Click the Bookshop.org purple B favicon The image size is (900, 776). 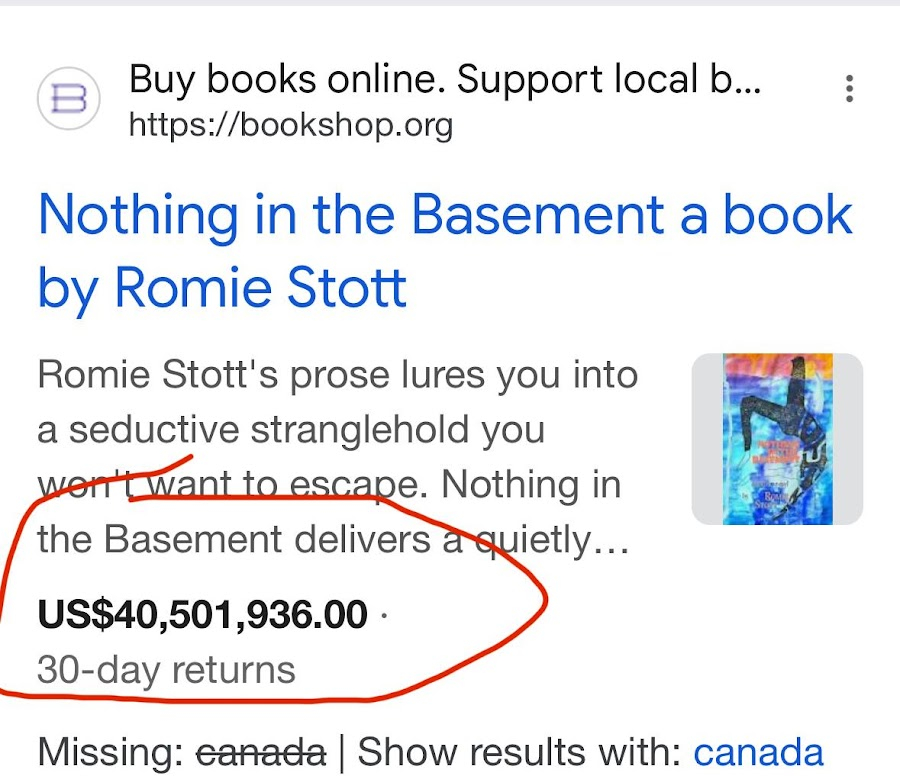(x=68, y=98)
